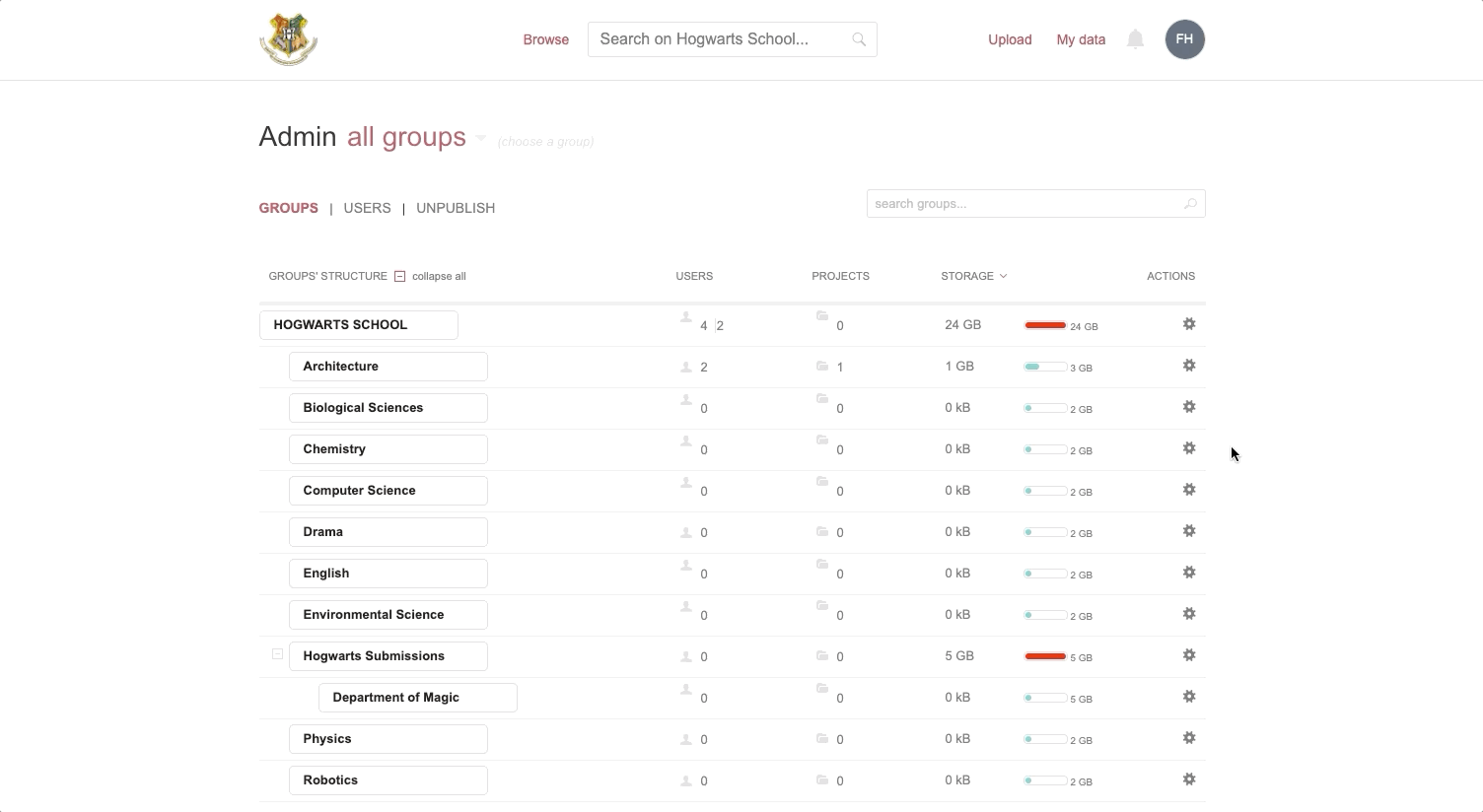
Task: Select the Drama group
Action: [x=388, y=532]
